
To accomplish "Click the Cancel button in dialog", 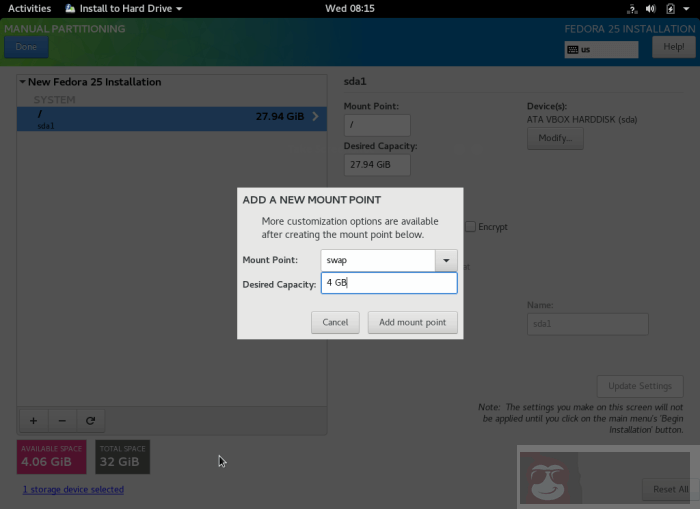I will coord(335,322).
